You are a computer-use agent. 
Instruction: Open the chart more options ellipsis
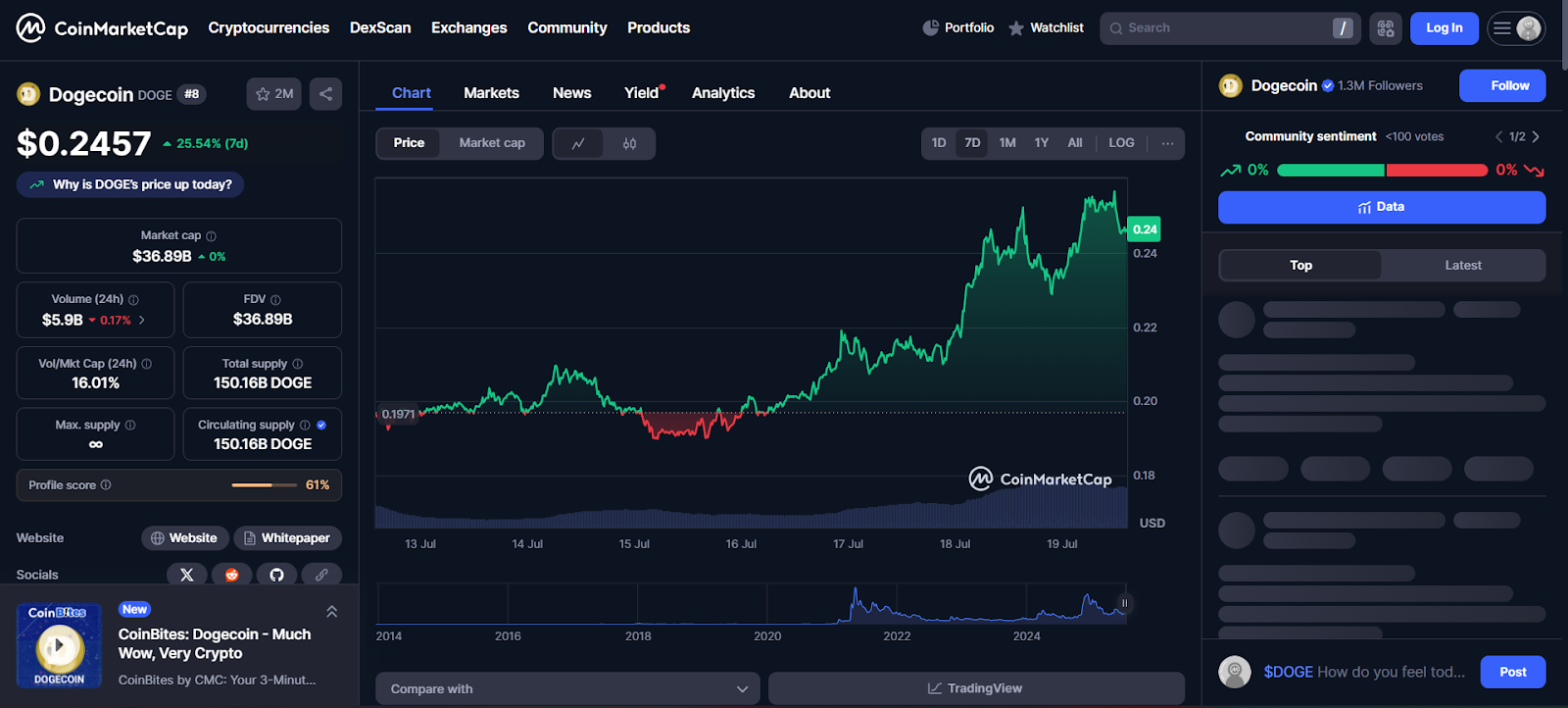click(x=1167, y=143)
